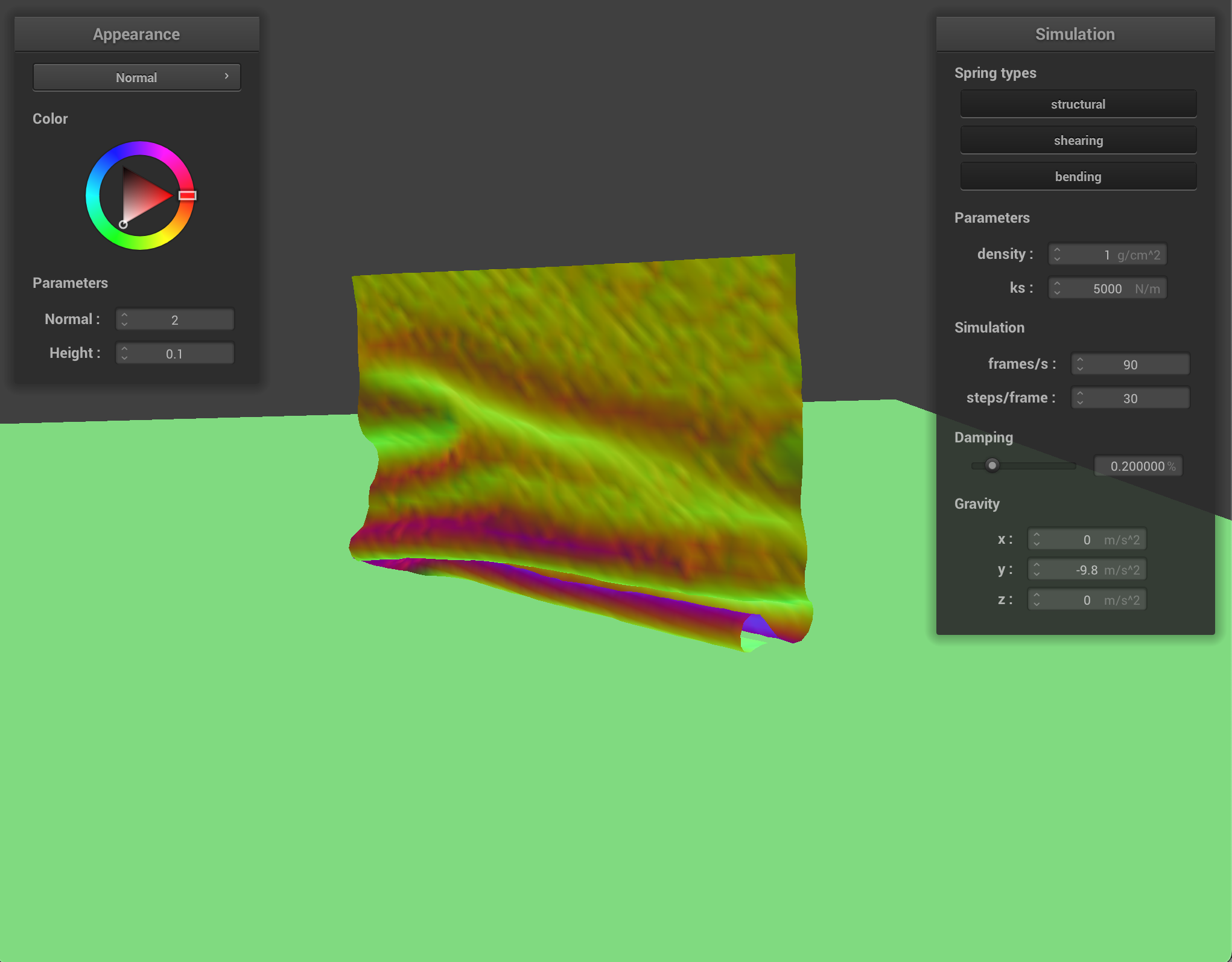Screen dimensions: 1232x962
Task: Click the Gravity y value field
Action: click(x=1087, y=569)
